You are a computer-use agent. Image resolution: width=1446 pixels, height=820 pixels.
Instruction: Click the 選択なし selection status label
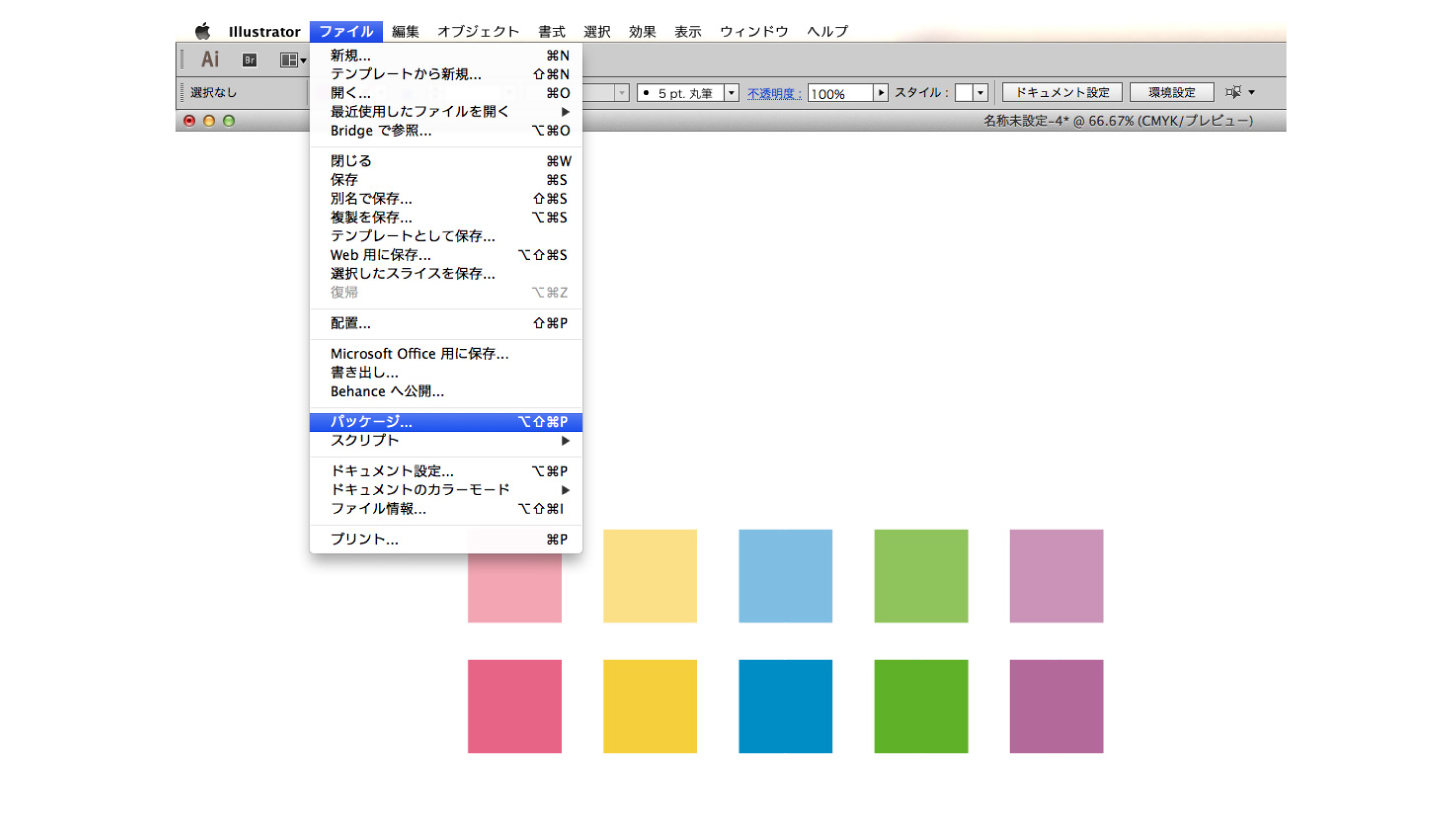214,93
